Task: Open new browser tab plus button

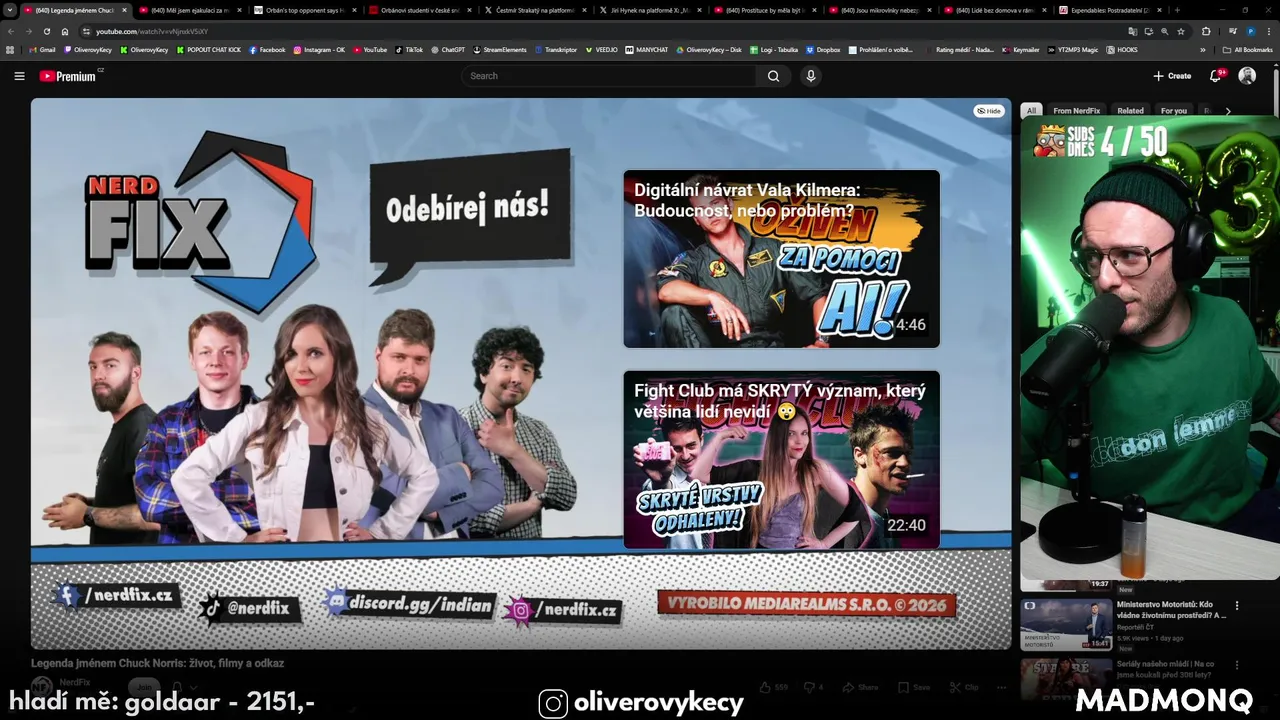Action: click(1176, 10)
